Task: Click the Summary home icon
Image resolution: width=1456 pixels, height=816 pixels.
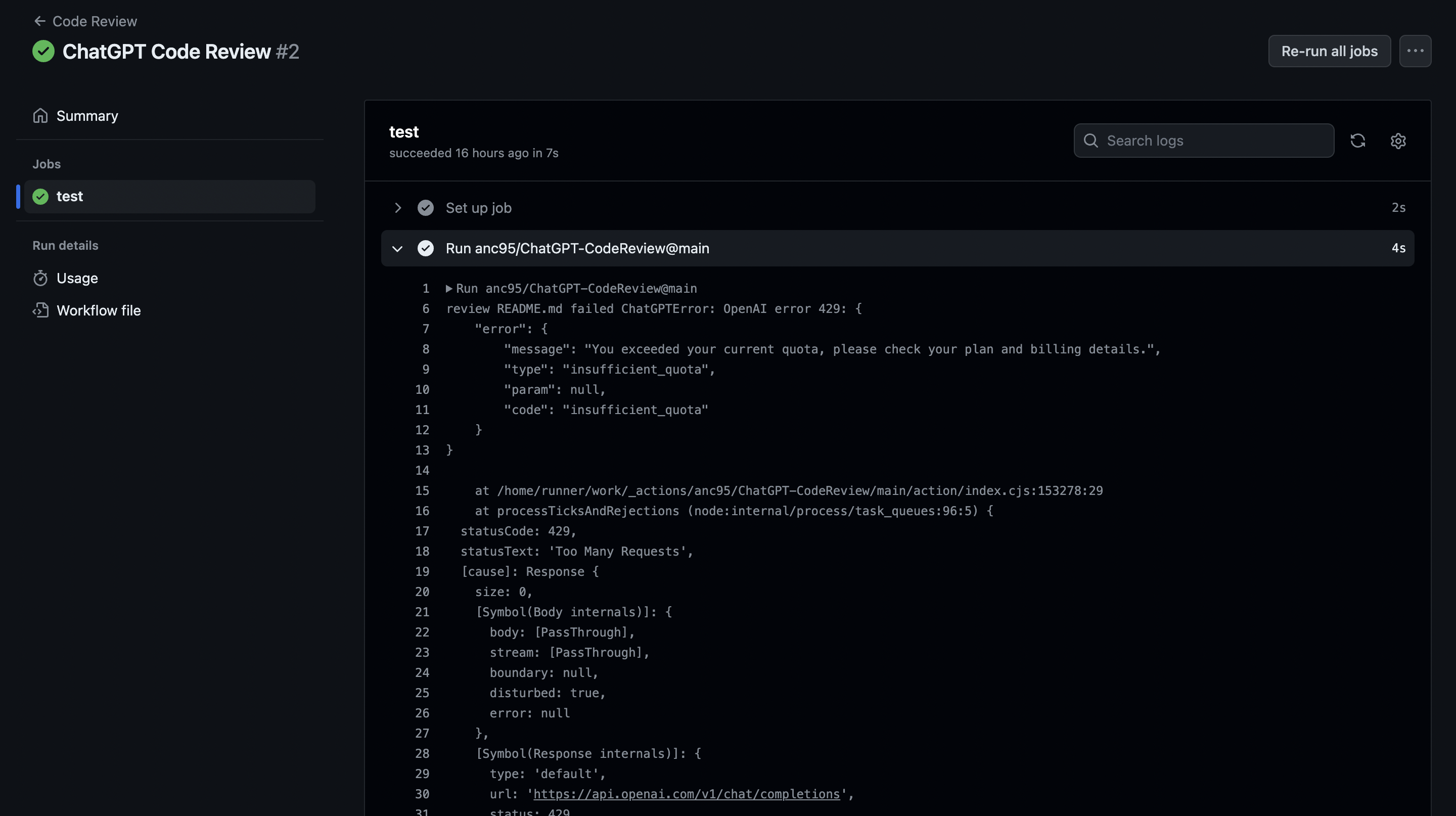Action: (40, 116)
